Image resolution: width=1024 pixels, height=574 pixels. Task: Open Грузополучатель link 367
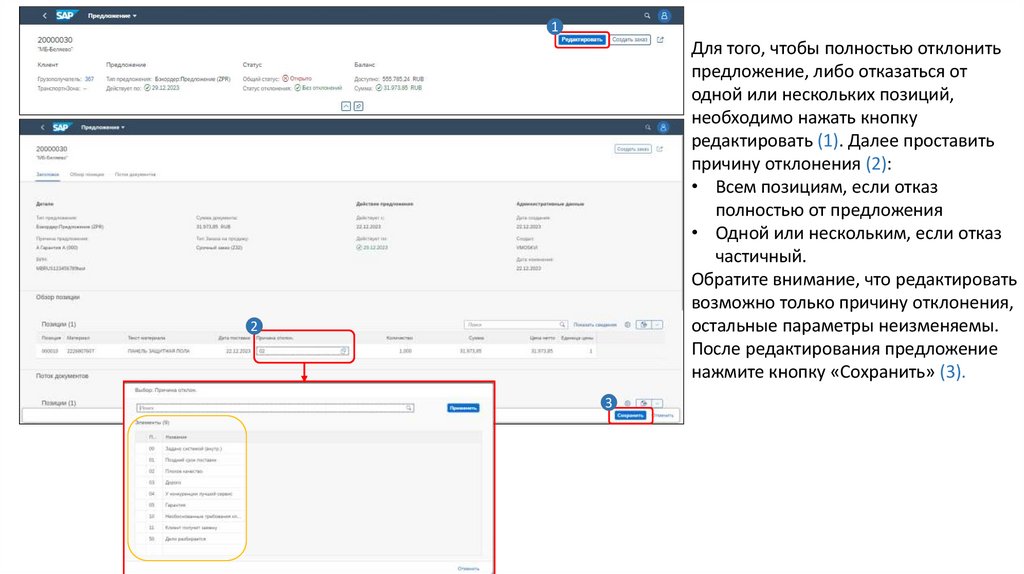pyautogui.click(x=89, y=79)
